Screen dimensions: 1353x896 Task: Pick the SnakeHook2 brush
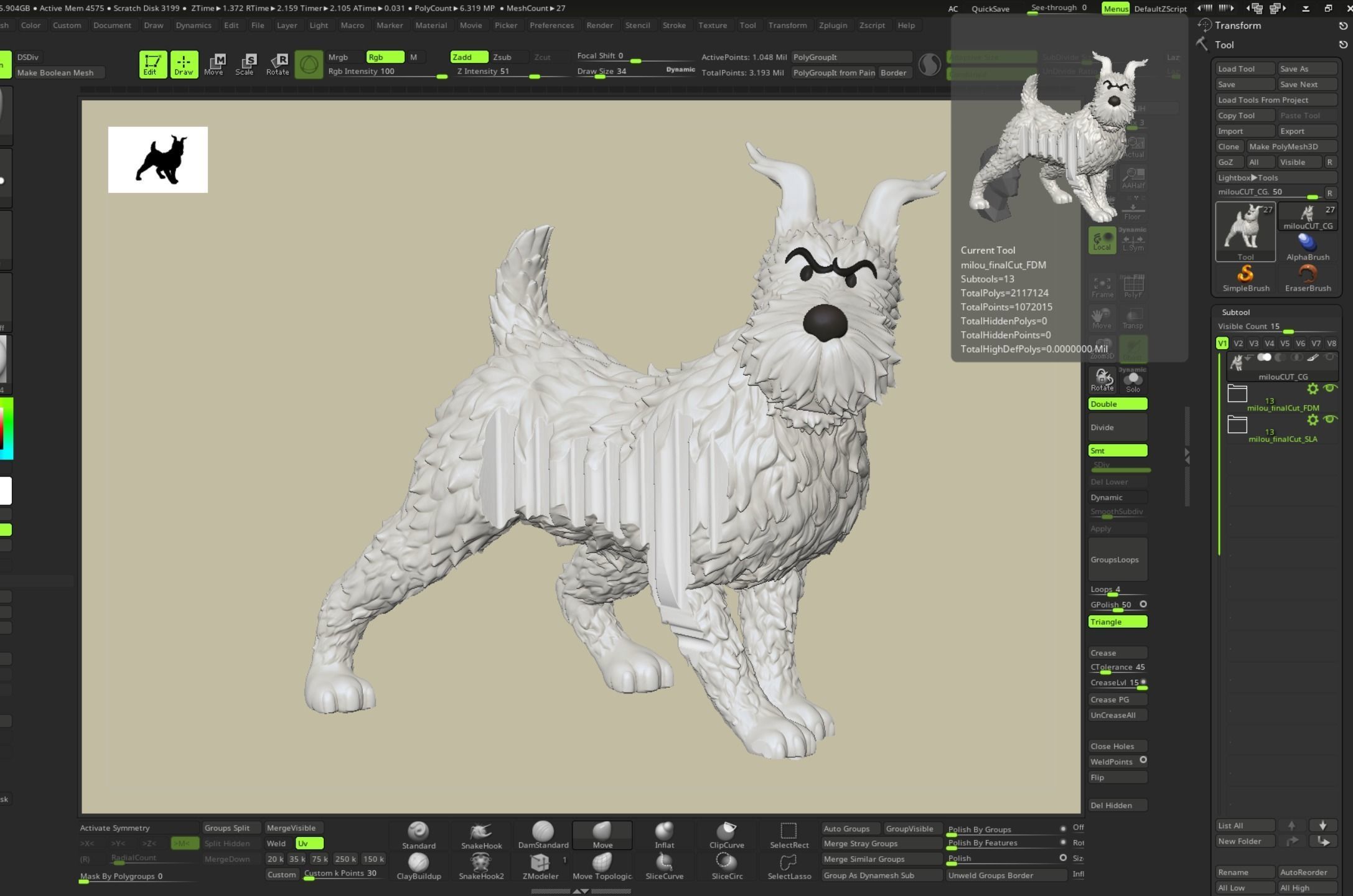click(x=480, y=866)
